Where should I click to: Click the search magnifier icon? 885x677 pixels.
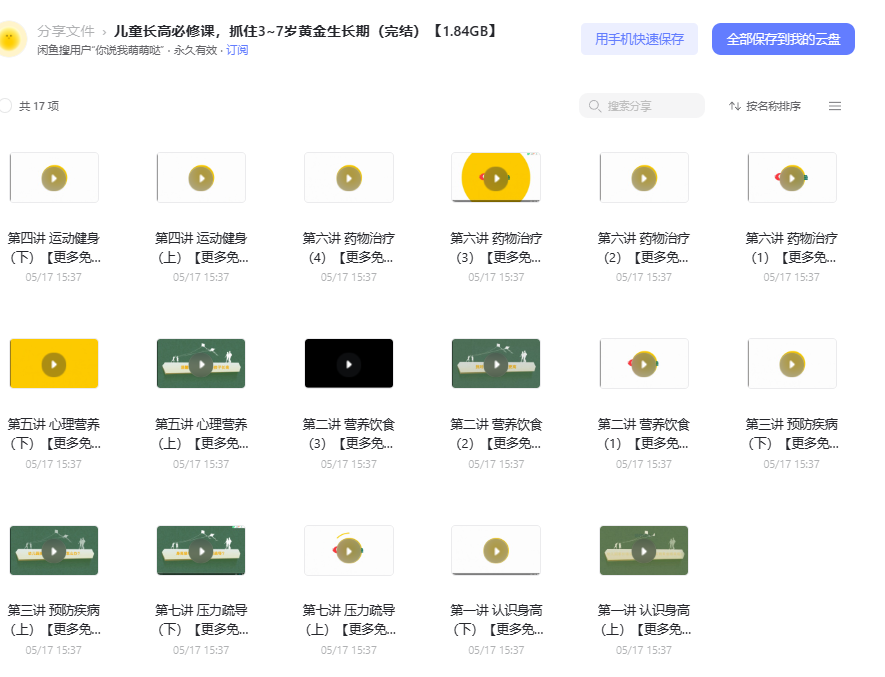[594, 106]
